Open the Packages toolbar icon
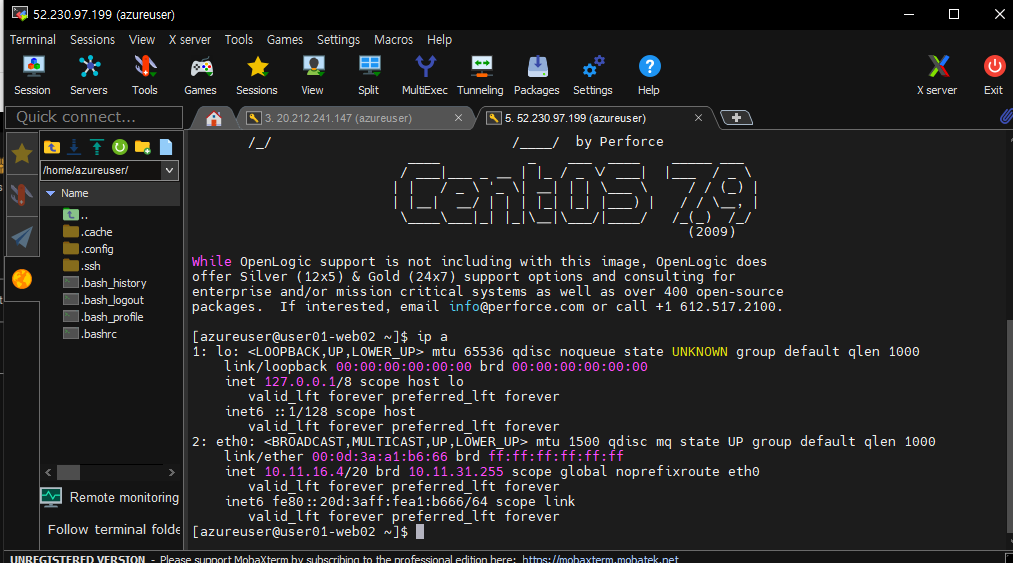The image size is (1013, 563). point(537,75)
